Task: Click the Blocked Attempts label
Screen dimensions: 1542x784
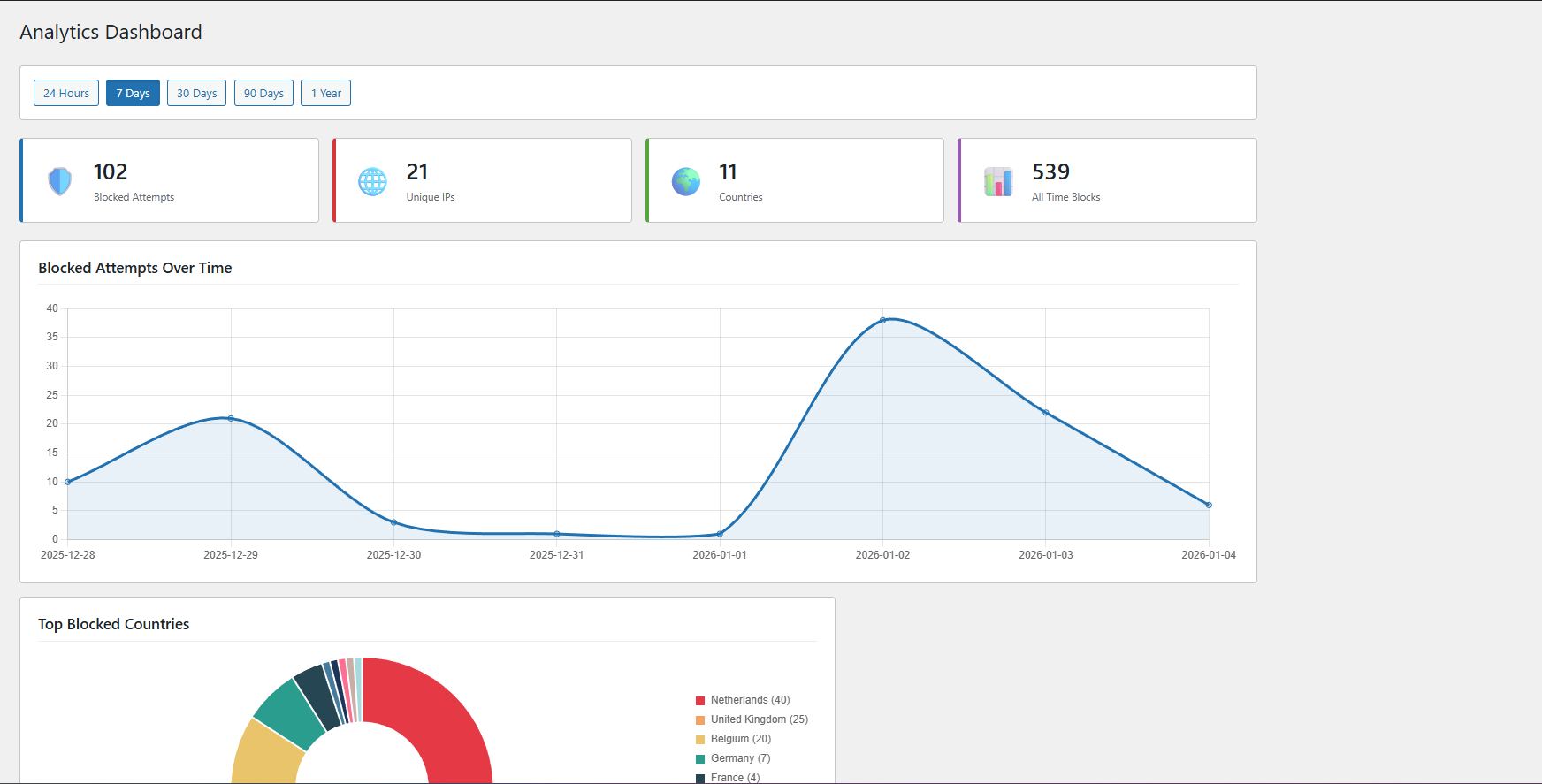Action: pos(134,197)
